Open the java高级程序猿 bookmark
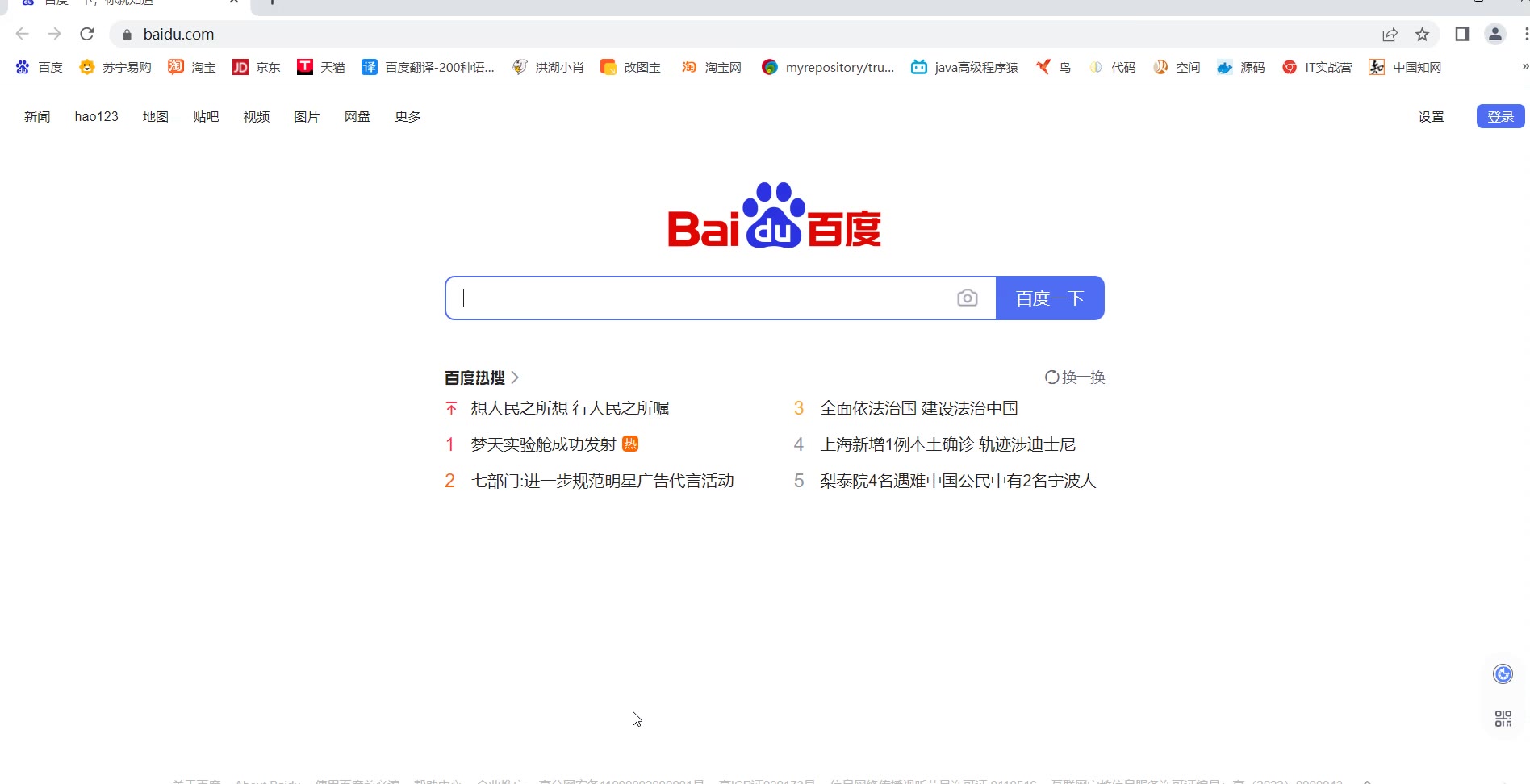Image resolution: width=1530 pixels, height=784 pixels. pyautogui.click(x=965, y=67)
